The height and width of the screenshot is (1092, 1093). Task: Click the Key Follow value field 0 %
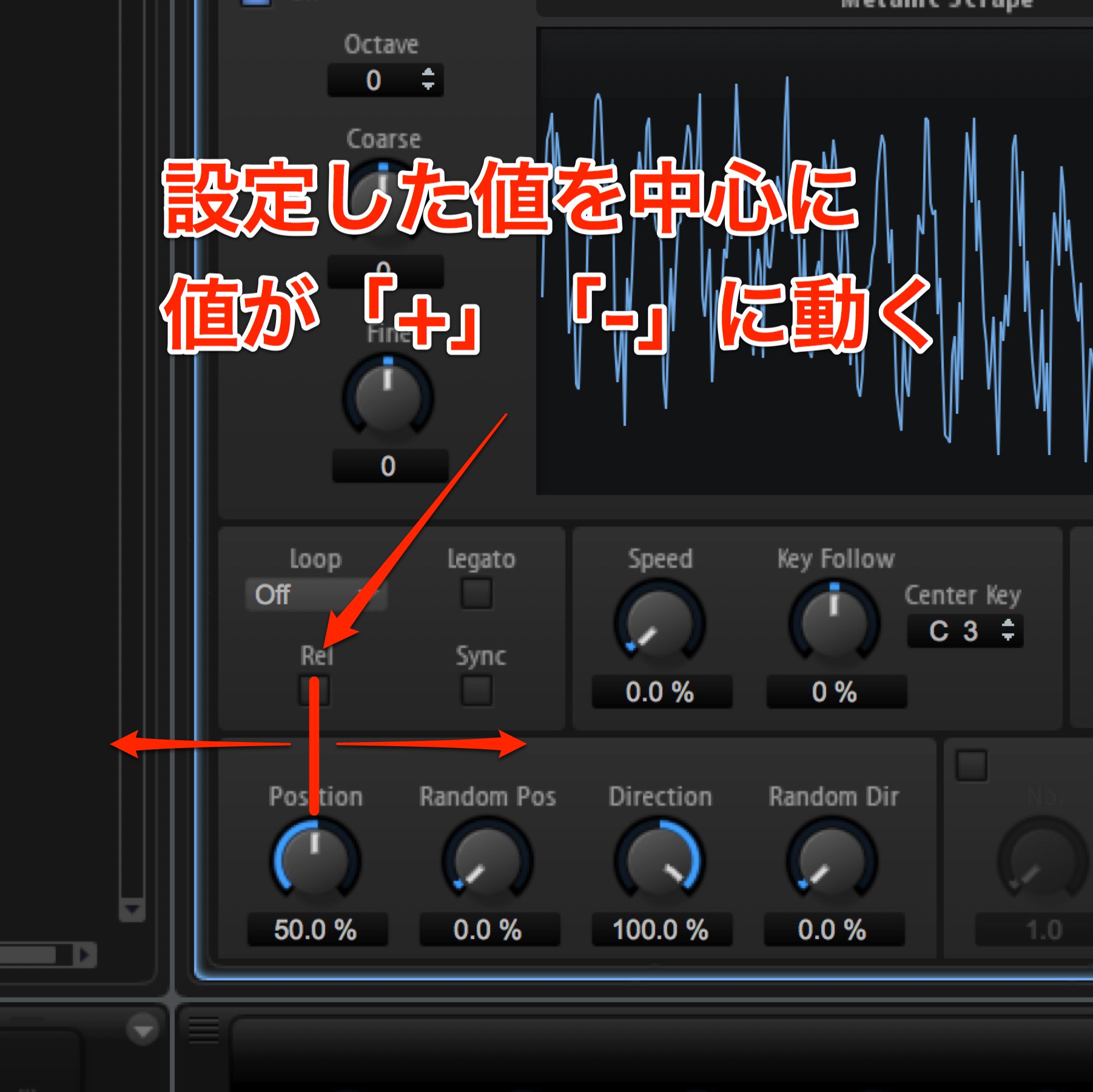pyautogui.click(x=836, y=692)
